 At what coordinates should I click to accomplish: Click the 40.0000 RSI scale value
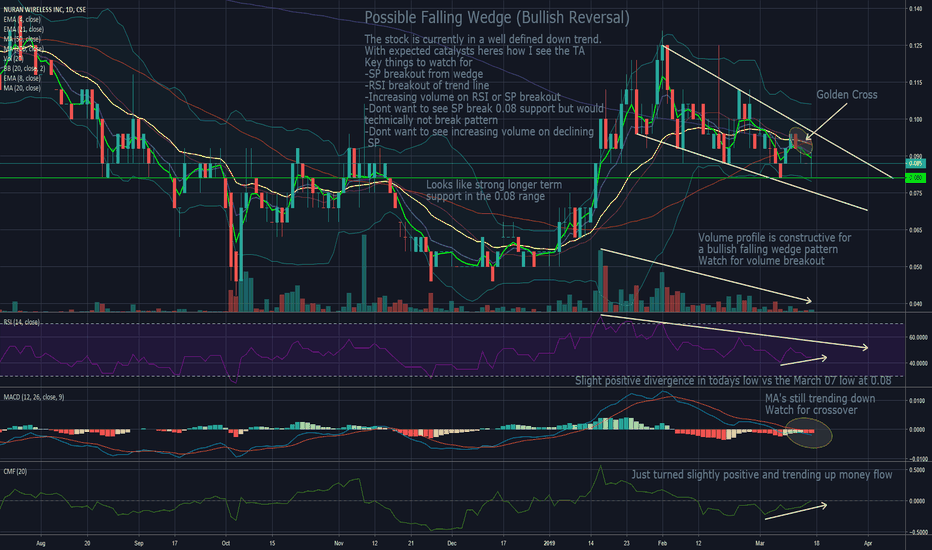918,363
